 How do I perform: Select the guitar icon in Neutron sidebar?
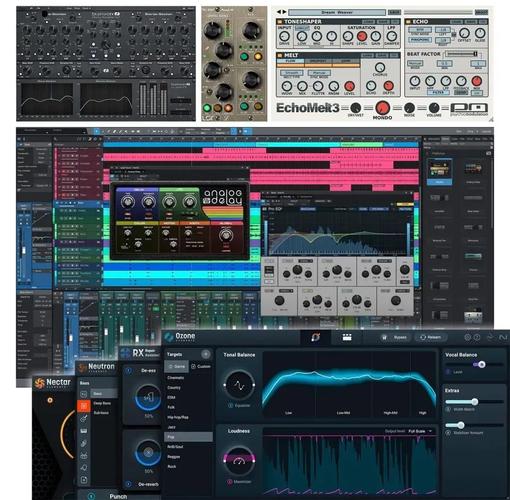click(x=84, y=418)
